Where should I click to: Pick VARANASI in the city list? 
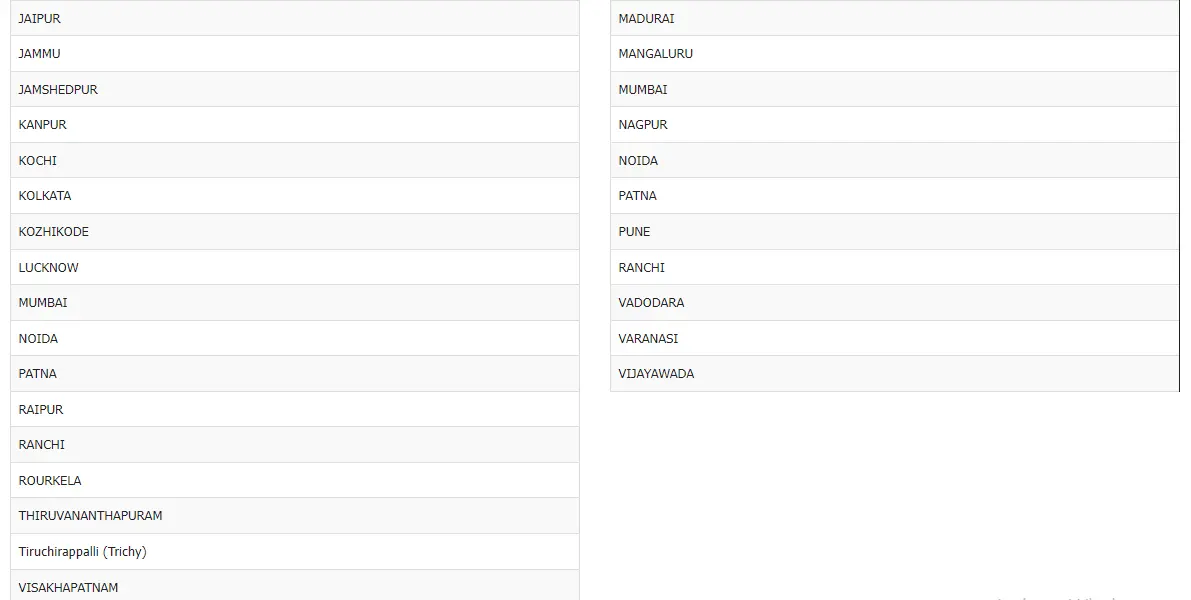click(648, 339)
